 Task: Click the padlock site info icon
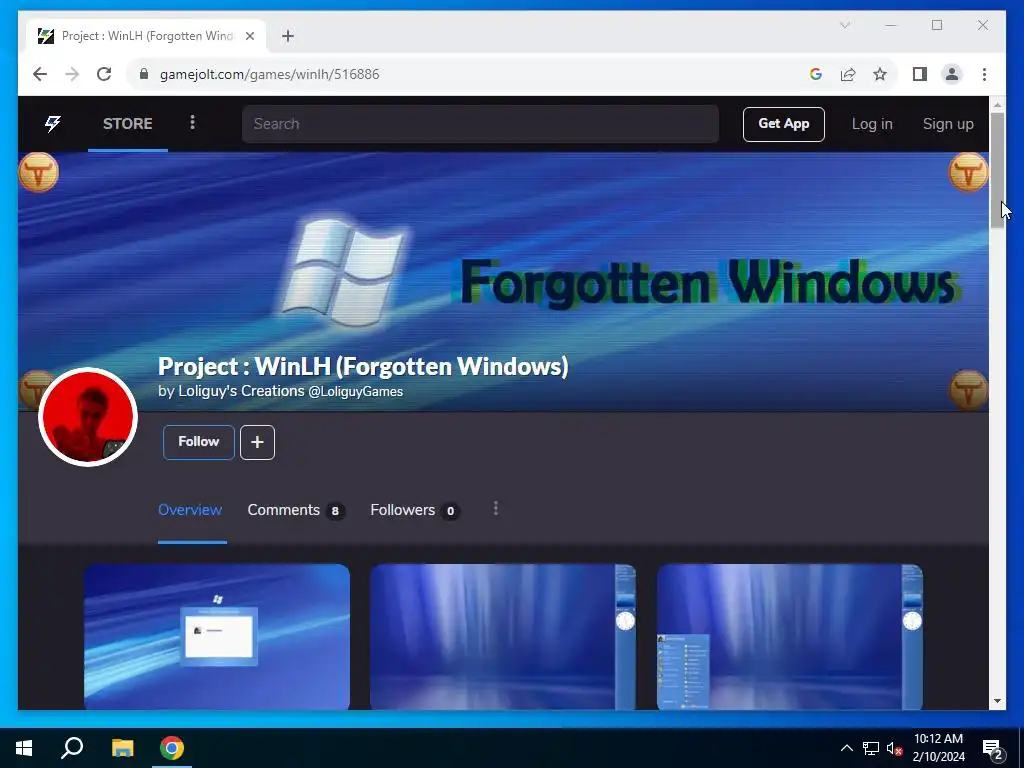coord(144,74)
